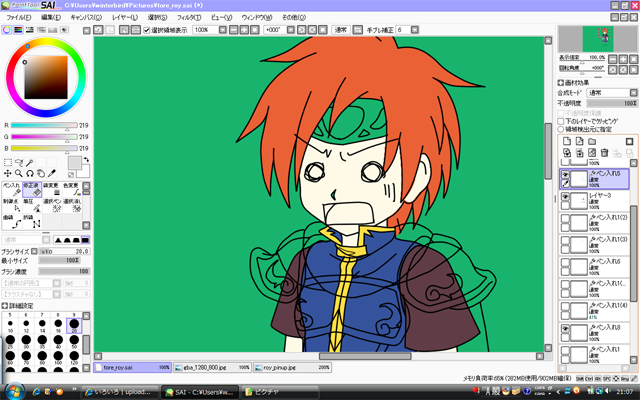Select the 選択ペン selection pen tool
The image size is (640, 400).
tap(52, 205)
